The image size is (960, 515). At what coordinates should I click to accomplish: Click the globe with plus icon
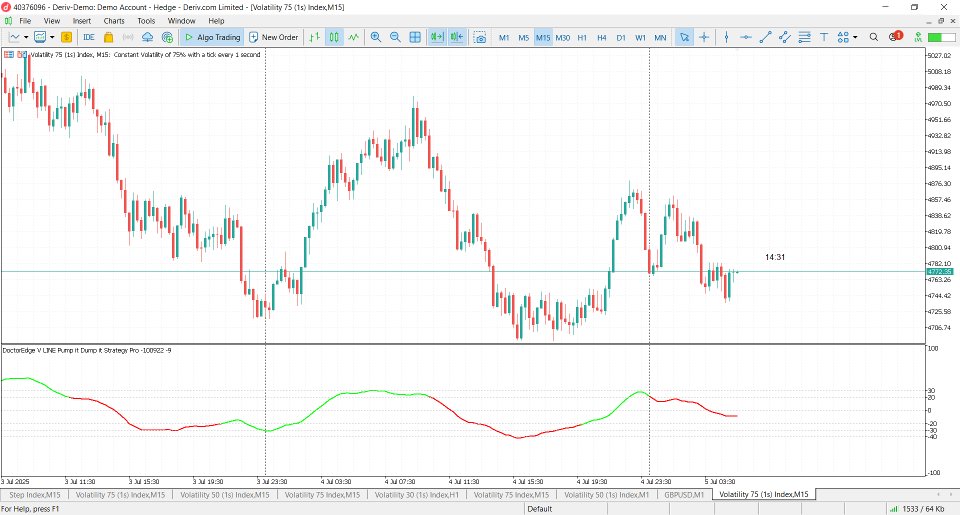167,37
